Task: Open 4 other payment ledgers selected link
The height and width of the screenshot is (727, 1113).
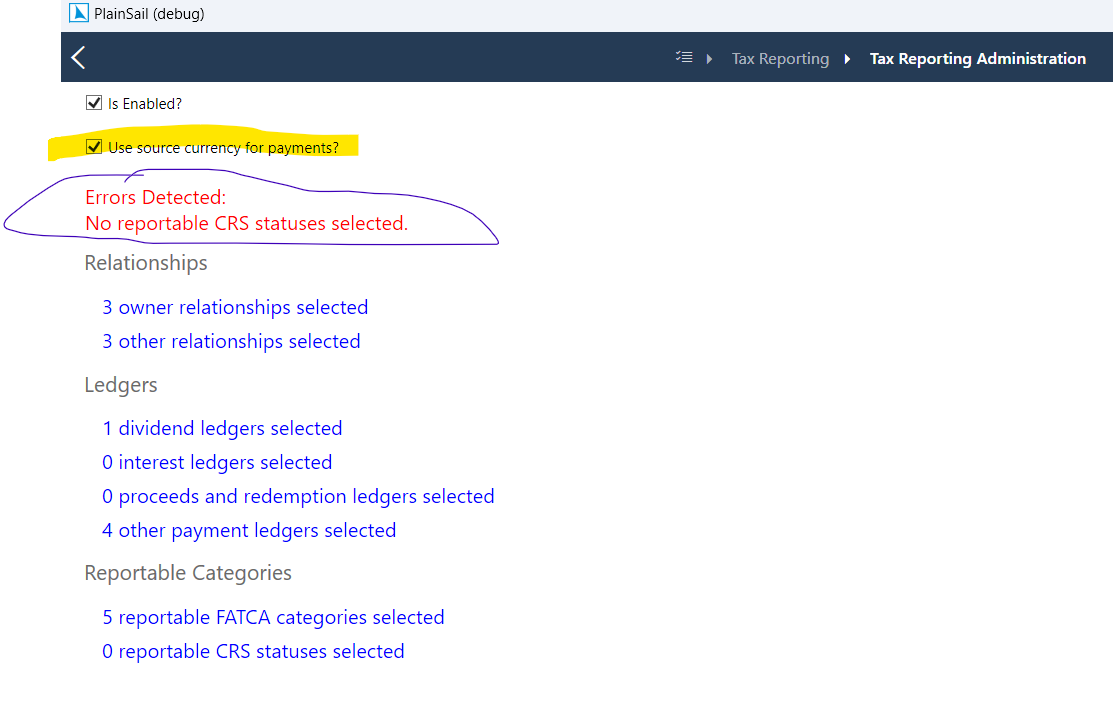Action: (249, 530)
